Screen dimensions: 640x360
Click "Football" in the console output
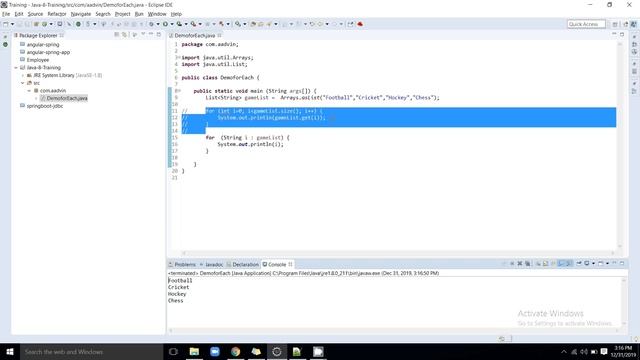[x=180, y=281]
